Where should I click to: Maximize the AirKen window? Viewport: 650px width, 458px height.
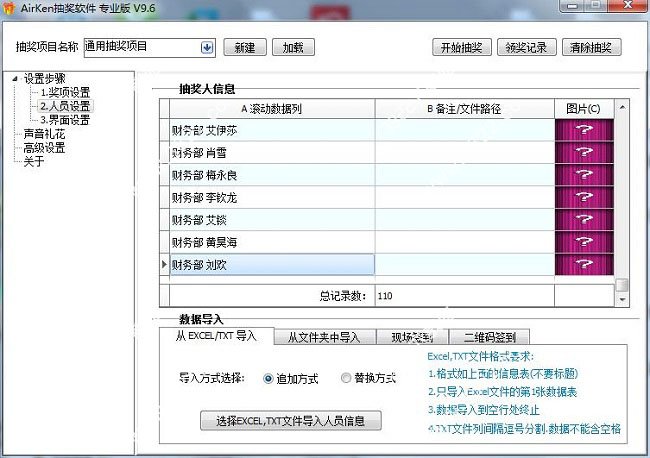coord(597,5)
